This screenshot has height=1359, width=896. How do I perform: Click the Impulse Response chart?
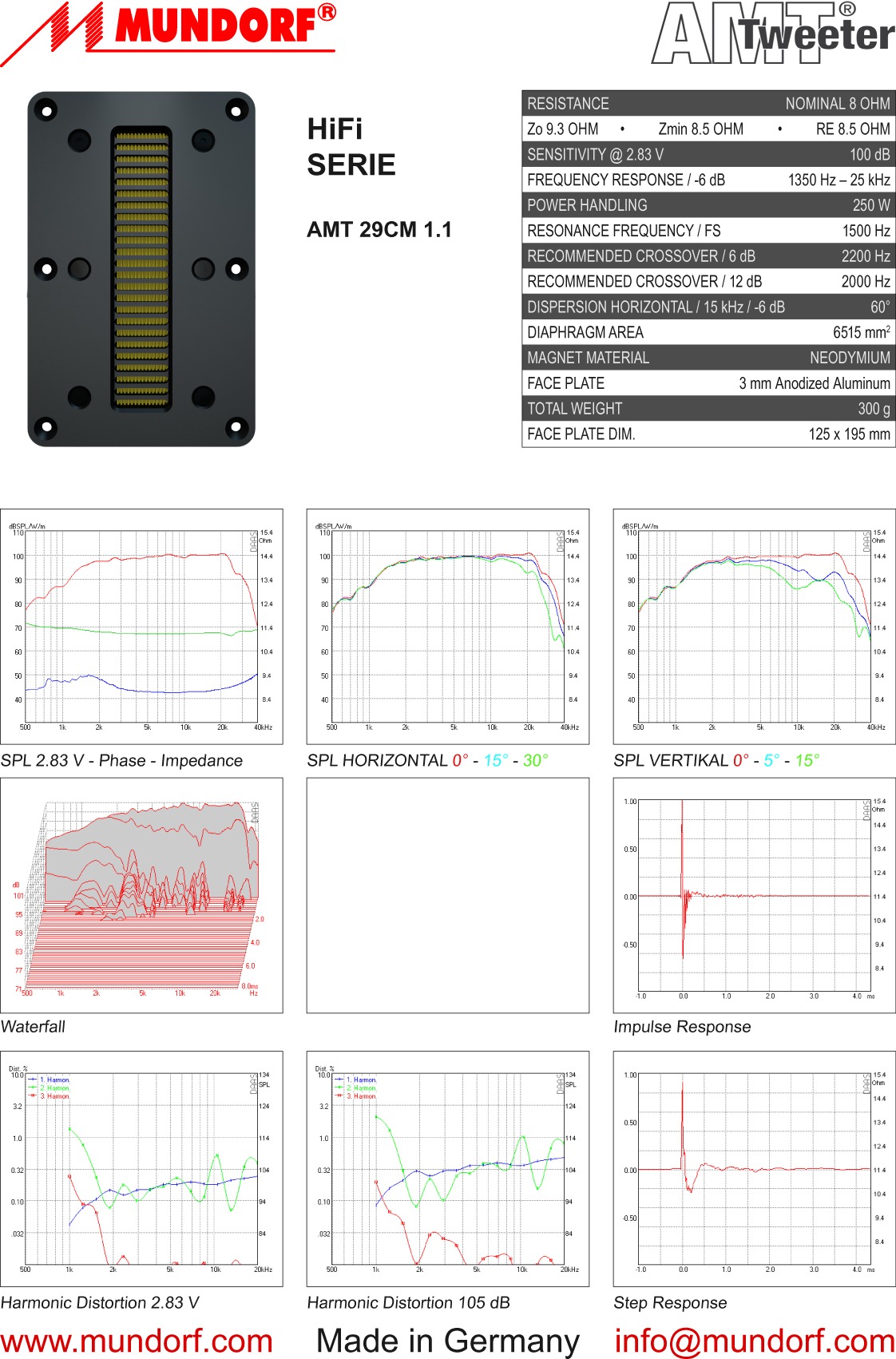click(x=755, y=896)
